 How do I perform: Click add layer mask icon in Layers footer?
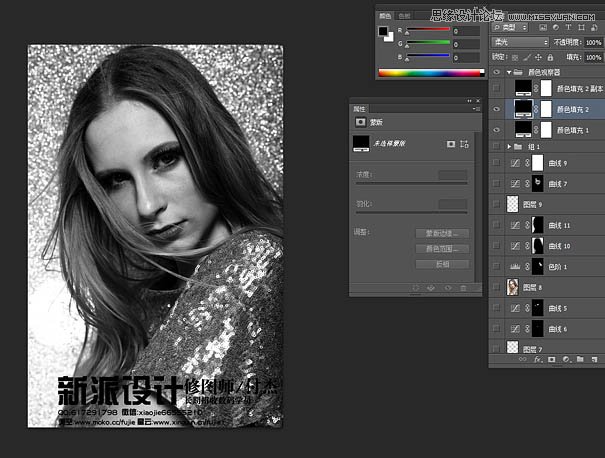[x=551, y=359]
